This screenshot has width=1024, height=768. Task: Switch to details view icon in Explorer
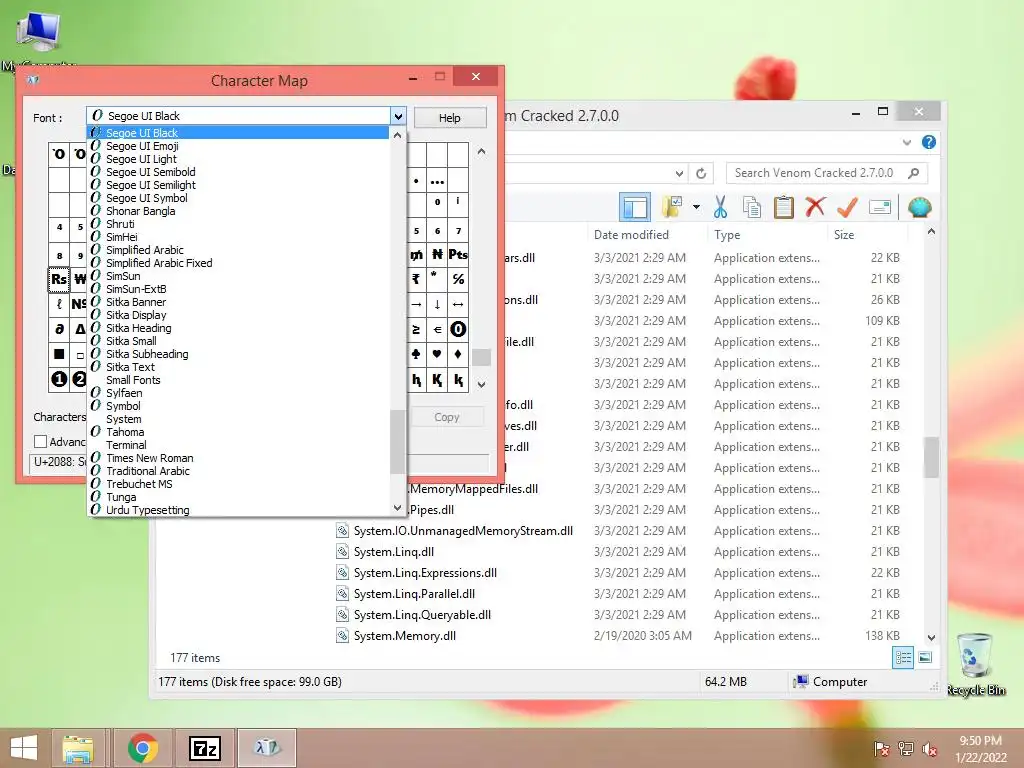(903, 658)
